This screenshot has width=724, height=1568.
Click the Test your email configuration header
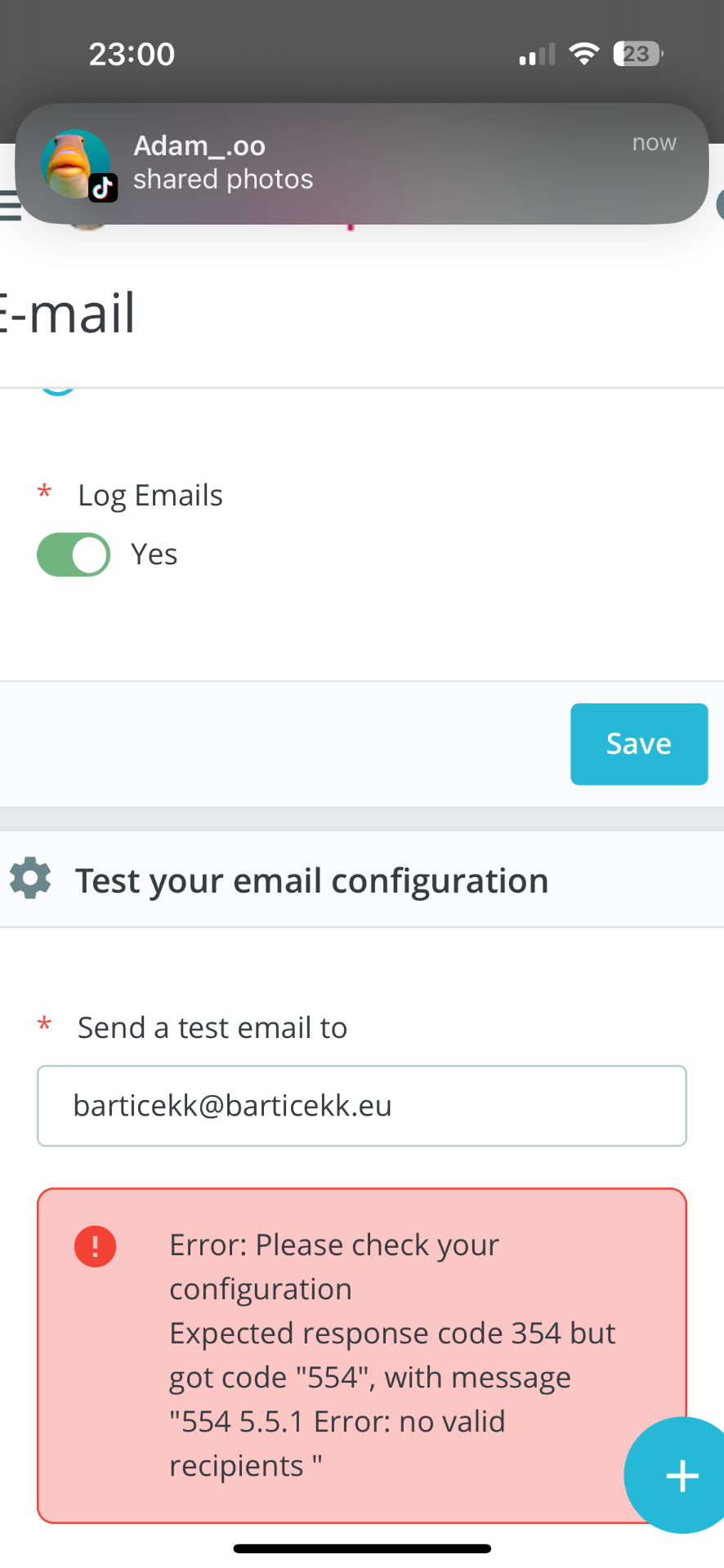tap(311, 880)
